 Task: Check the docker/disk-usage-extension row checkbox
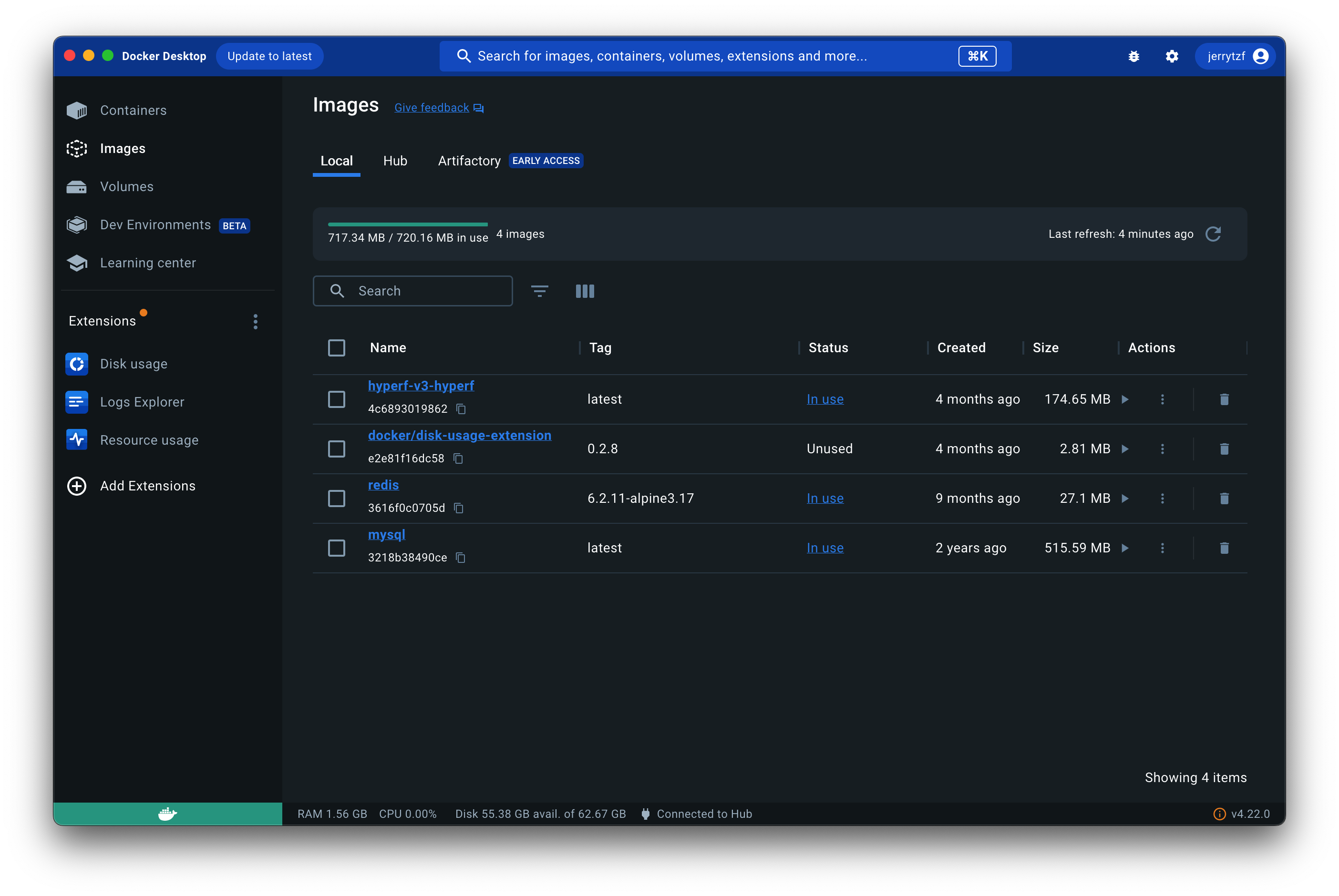(336, 448)
